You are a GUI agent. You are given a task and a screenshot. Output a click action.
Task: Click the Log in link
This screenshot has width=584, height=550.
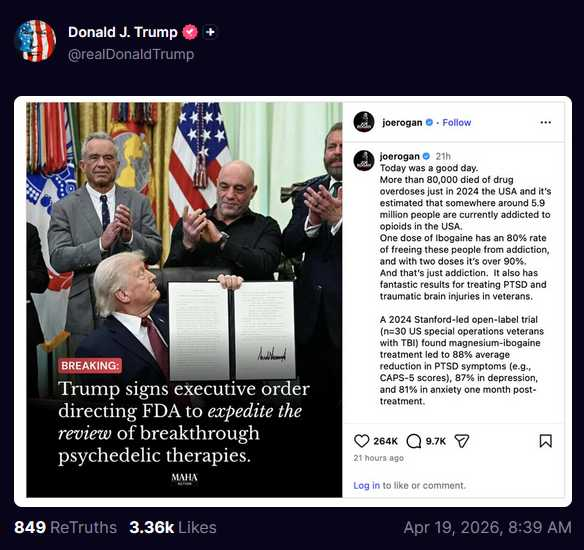coord(366,486)
